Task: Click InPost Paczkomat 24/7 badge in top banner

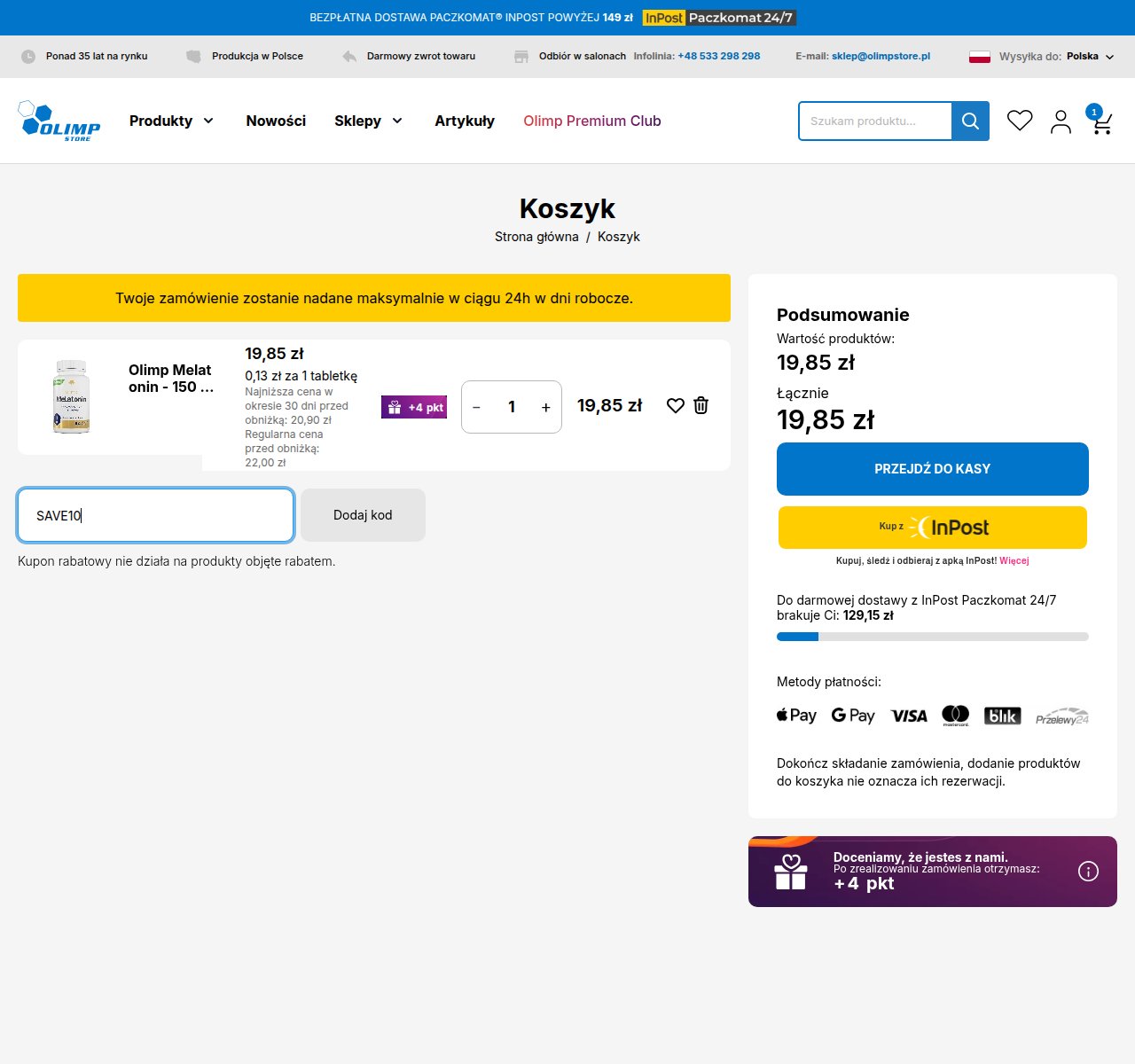Action: click(x=719, y=18)
